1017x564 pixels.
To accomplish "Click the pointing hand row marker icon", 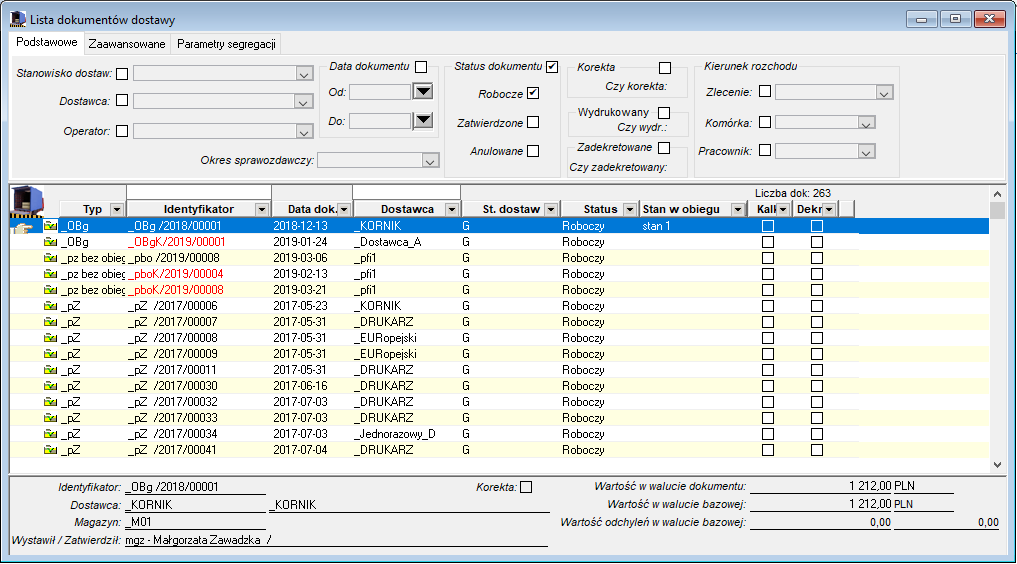I will (23, 227).
